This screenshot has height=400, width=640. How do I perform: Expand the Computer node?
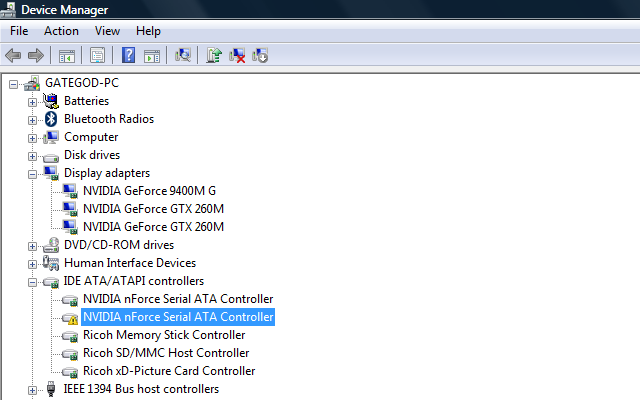(x=32, y=138)
